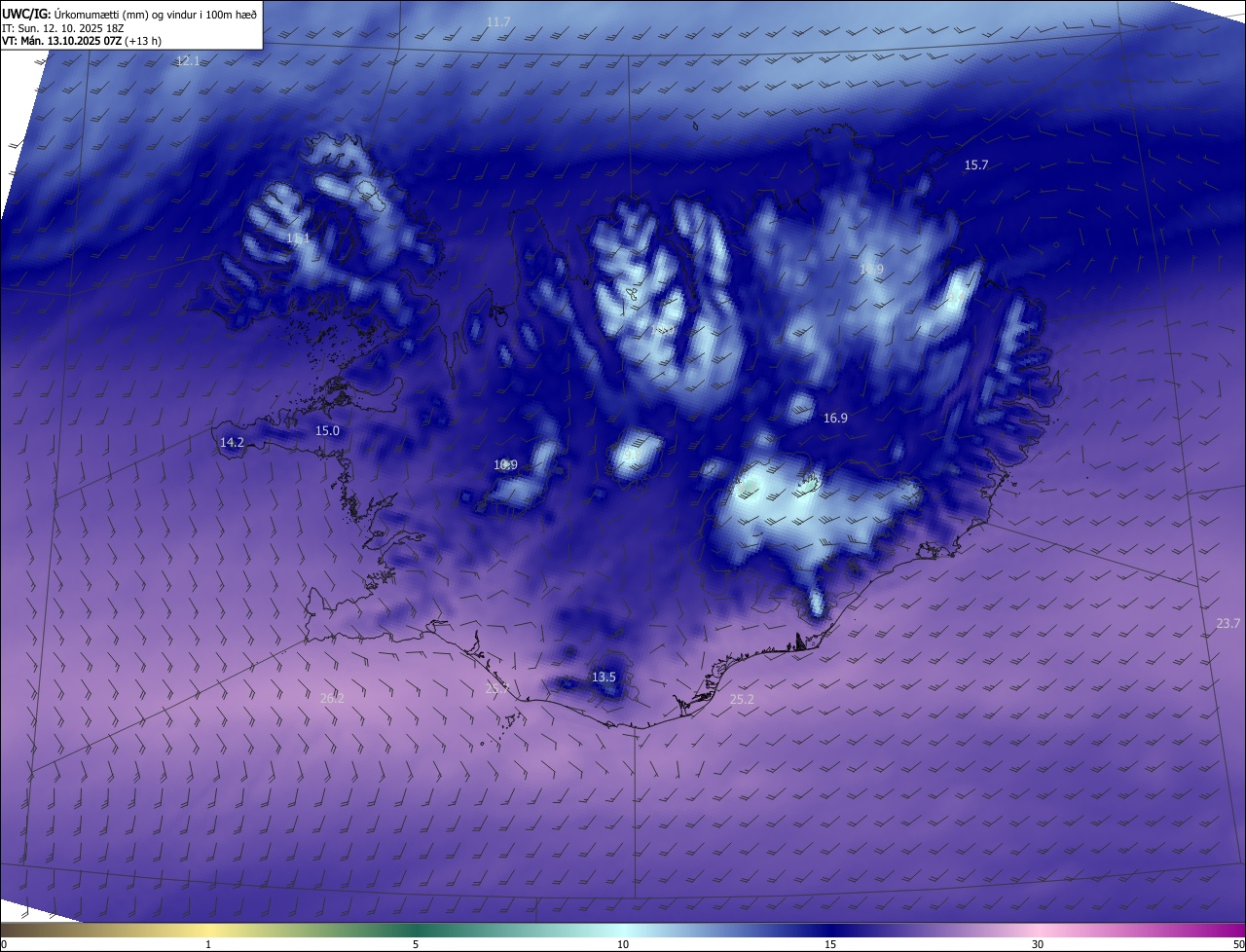Click the colorbar tick label 1
Viewport: 1246px width, 952px height.
(x=208, y=944)
